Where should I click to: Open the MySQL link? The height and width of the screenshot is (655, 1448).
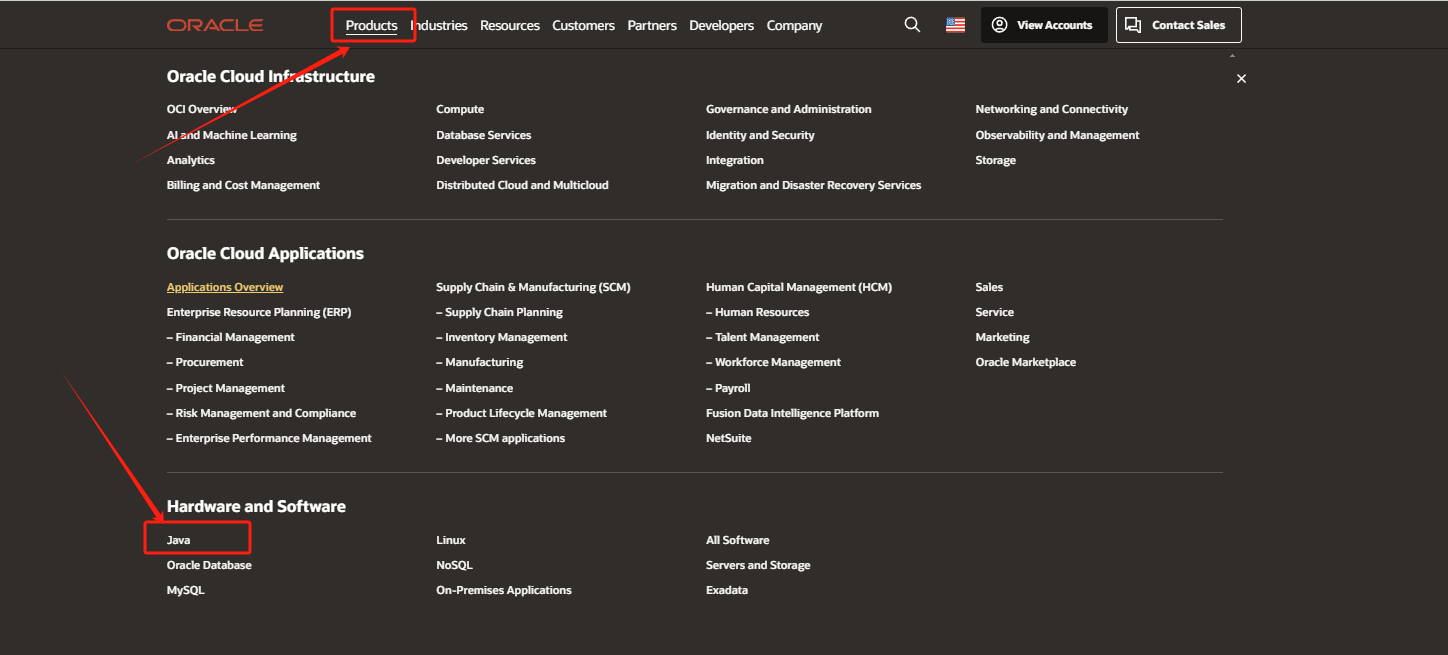coord(185,590)
